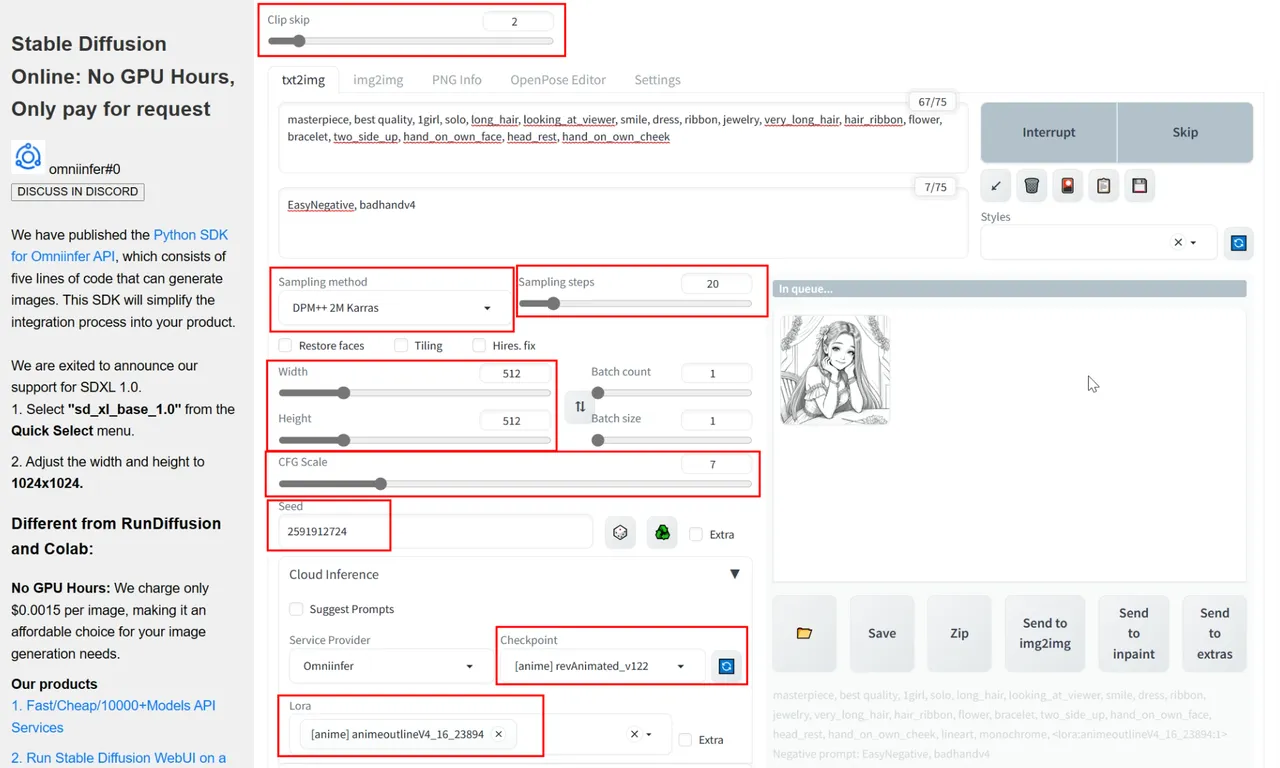This screenshot has height=768, width=1280.
Task: Open Fast/Cheap/10000+Models API Services link
Action: (x=113, y=716)
